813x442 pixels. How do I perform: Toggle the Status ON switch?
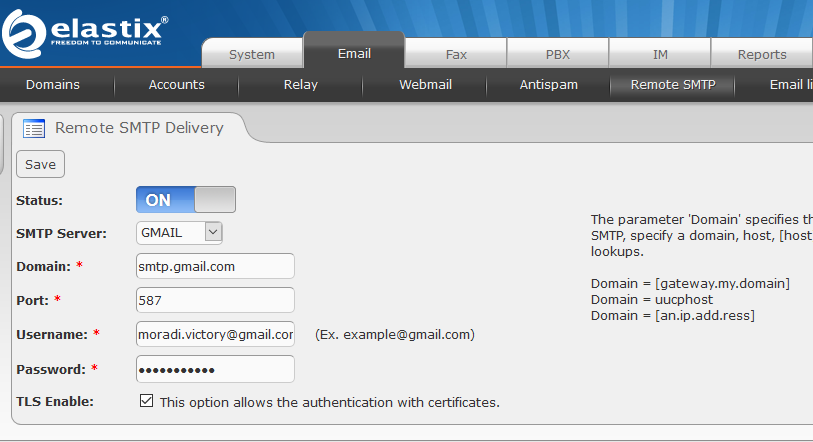click(x=185, y=200)
